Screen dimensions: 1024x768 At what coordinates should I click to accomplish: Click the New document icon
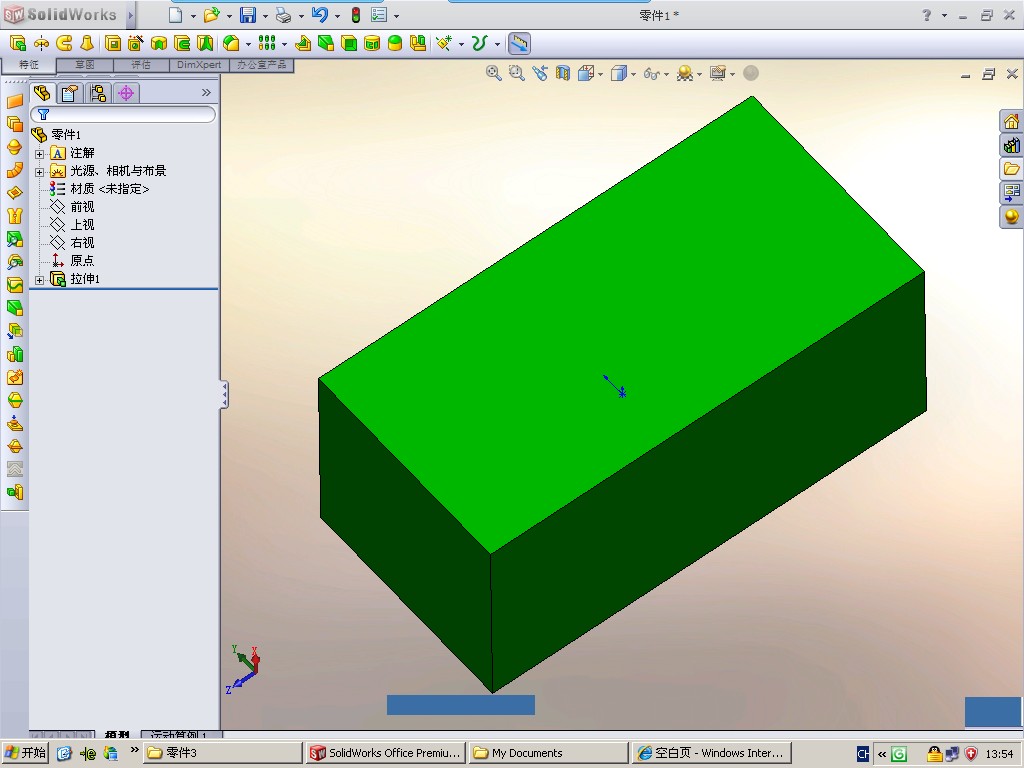175,14
